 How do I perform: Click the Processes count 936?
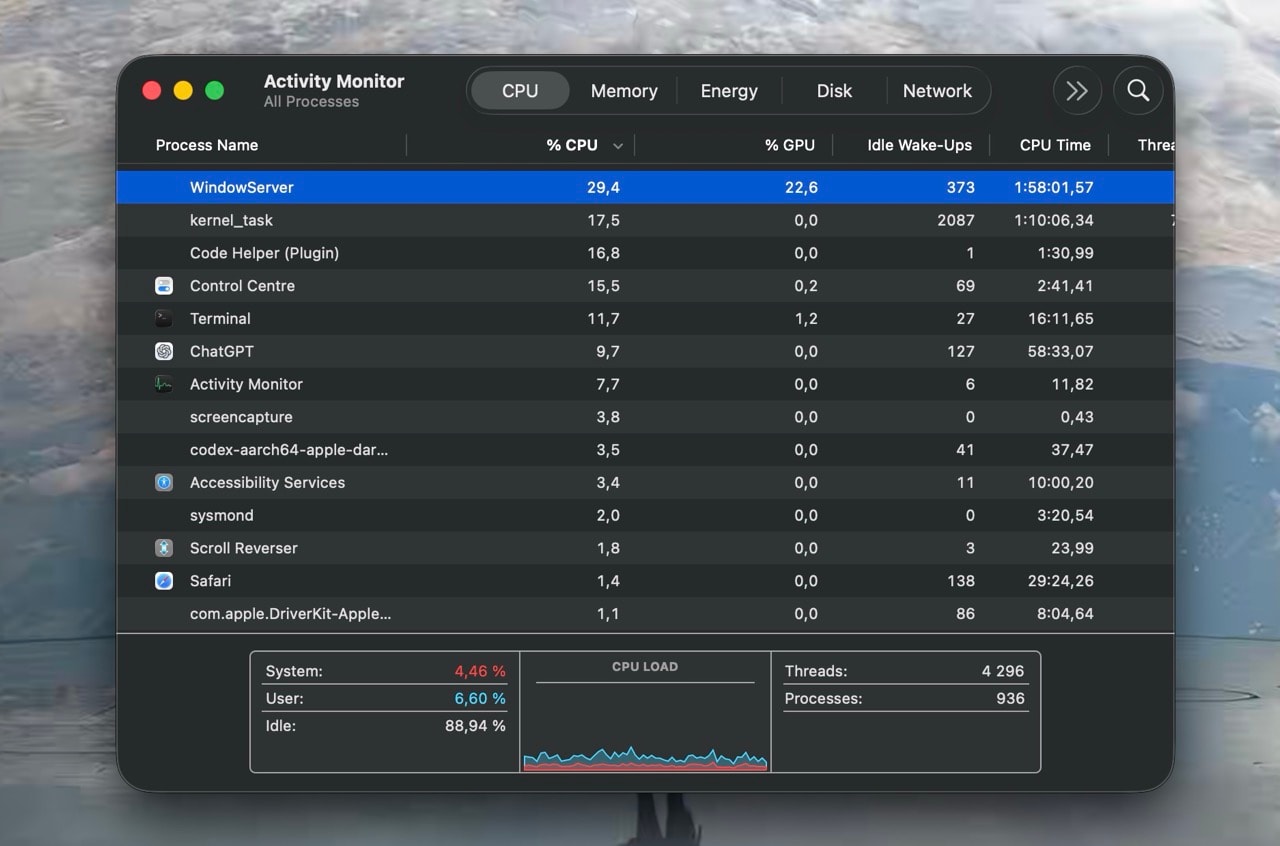coord(1010,698)
